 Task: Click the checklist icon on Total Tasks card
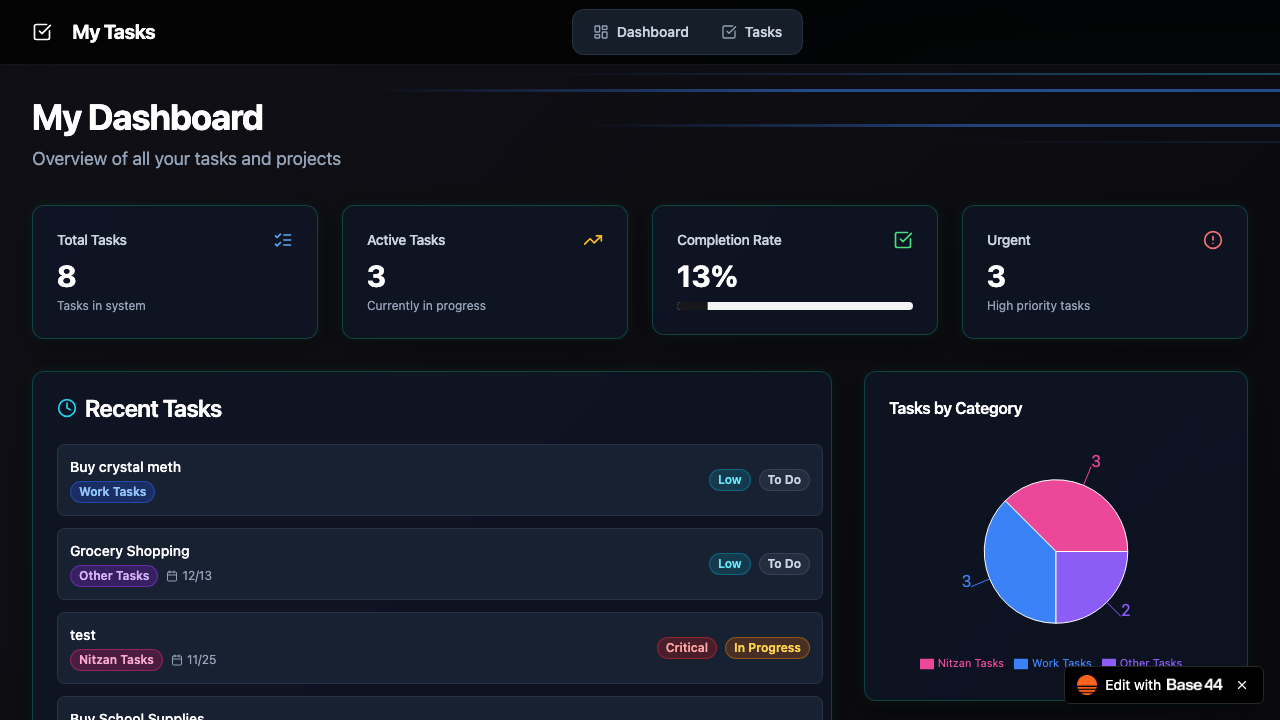pyautogui.click(x=283, y=240)
